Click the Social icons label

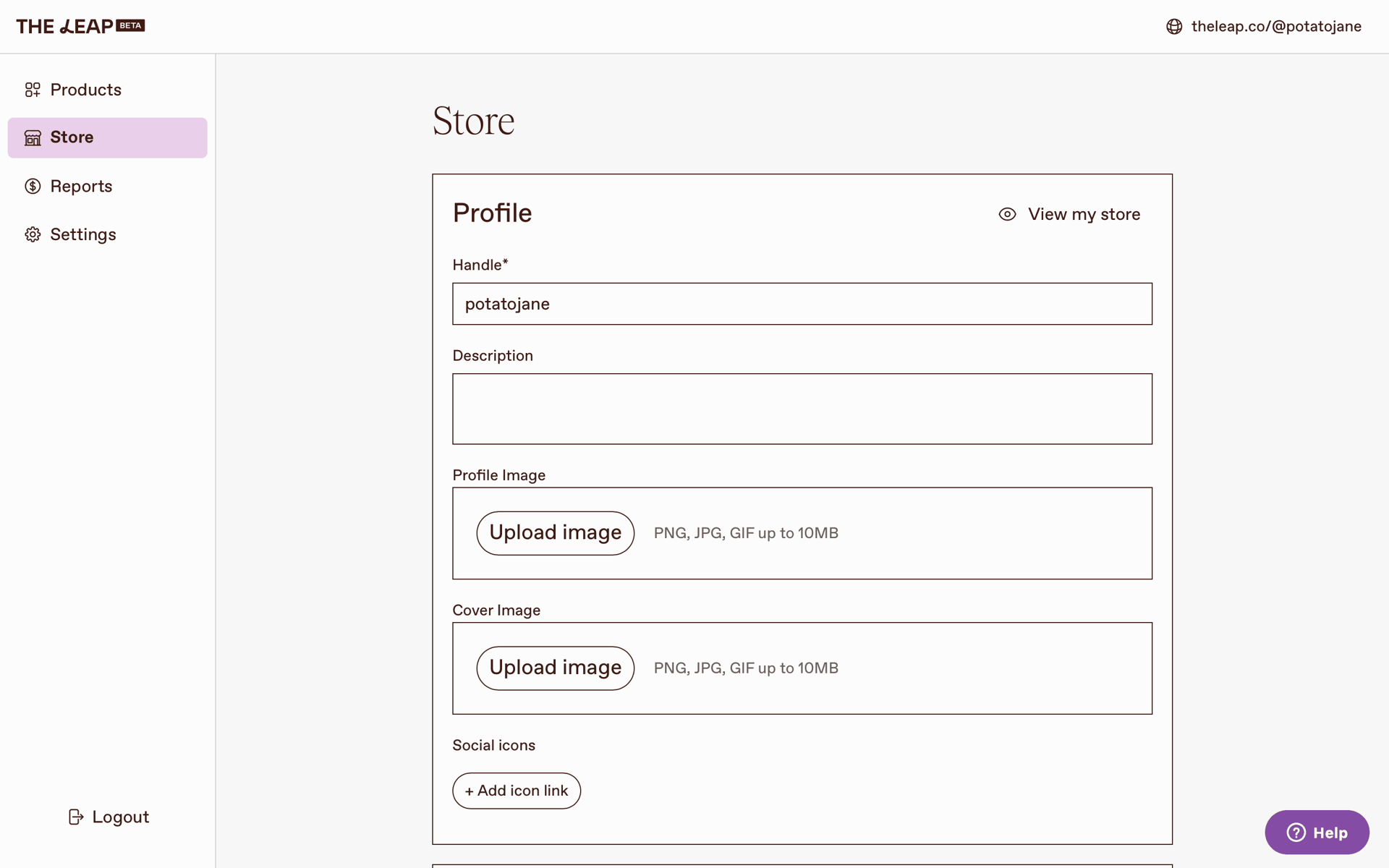(494, 745)
